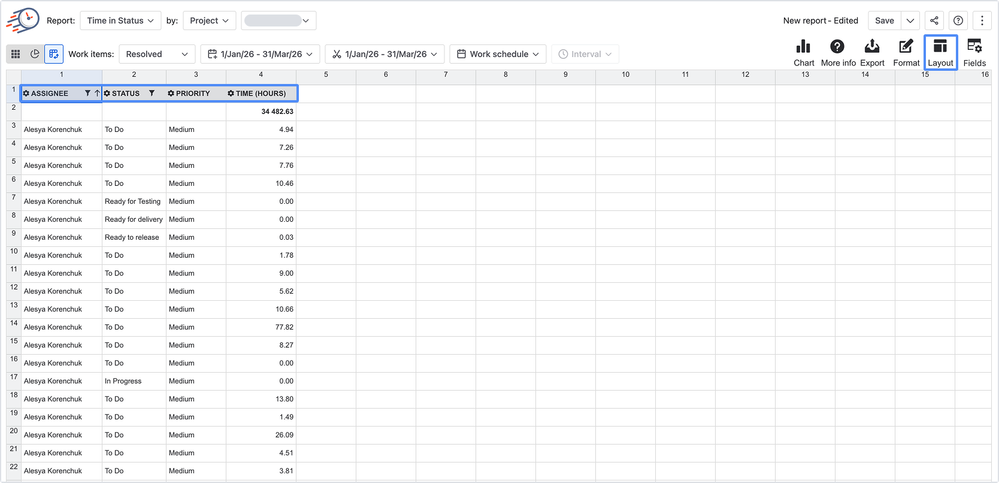Click the Time in Status app logo
Image resolution: width=999 pixels, height=483 pixels.
(23, 20)
